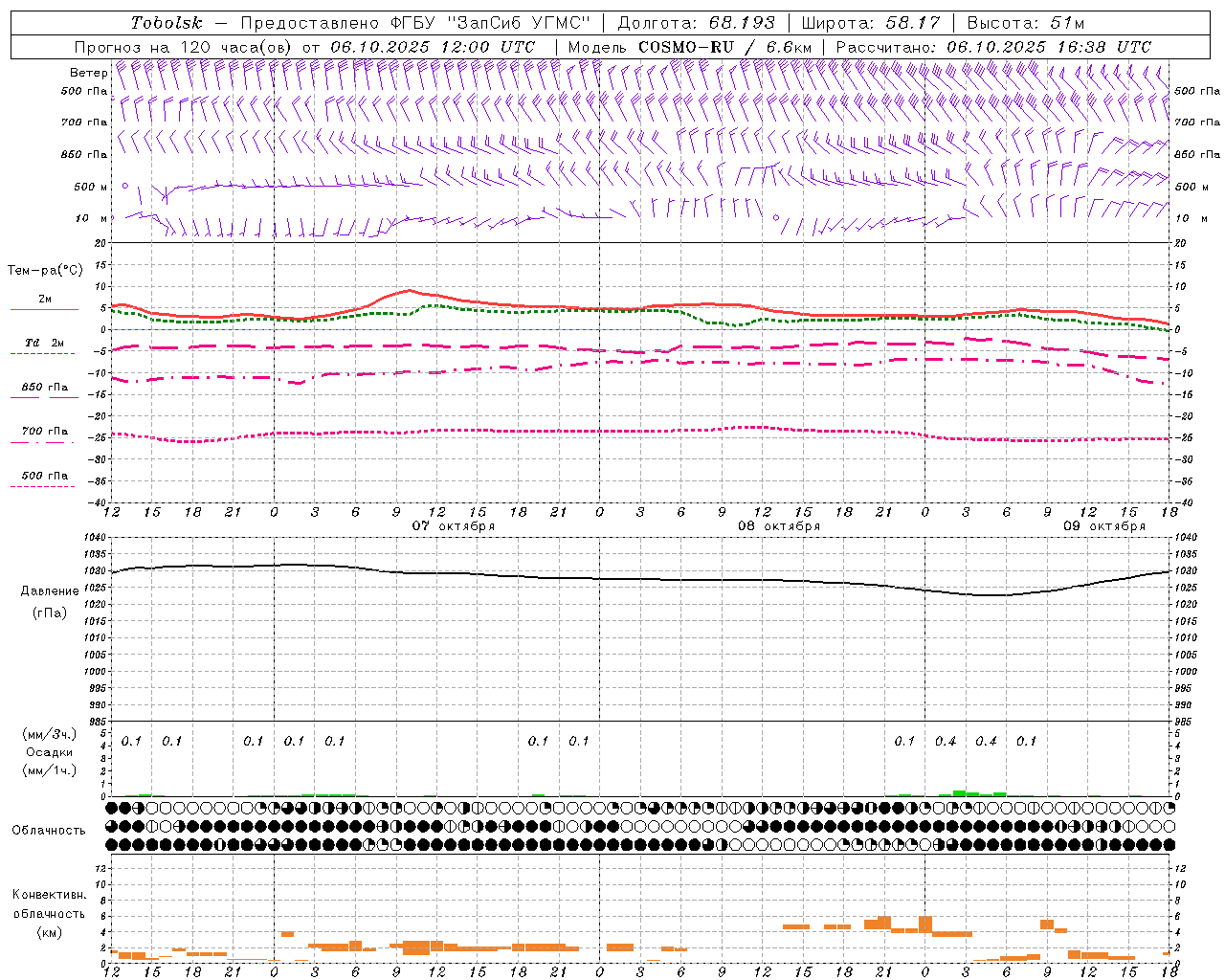Click the "Tobolsk" station name in the header

click(x=167, y=23)
